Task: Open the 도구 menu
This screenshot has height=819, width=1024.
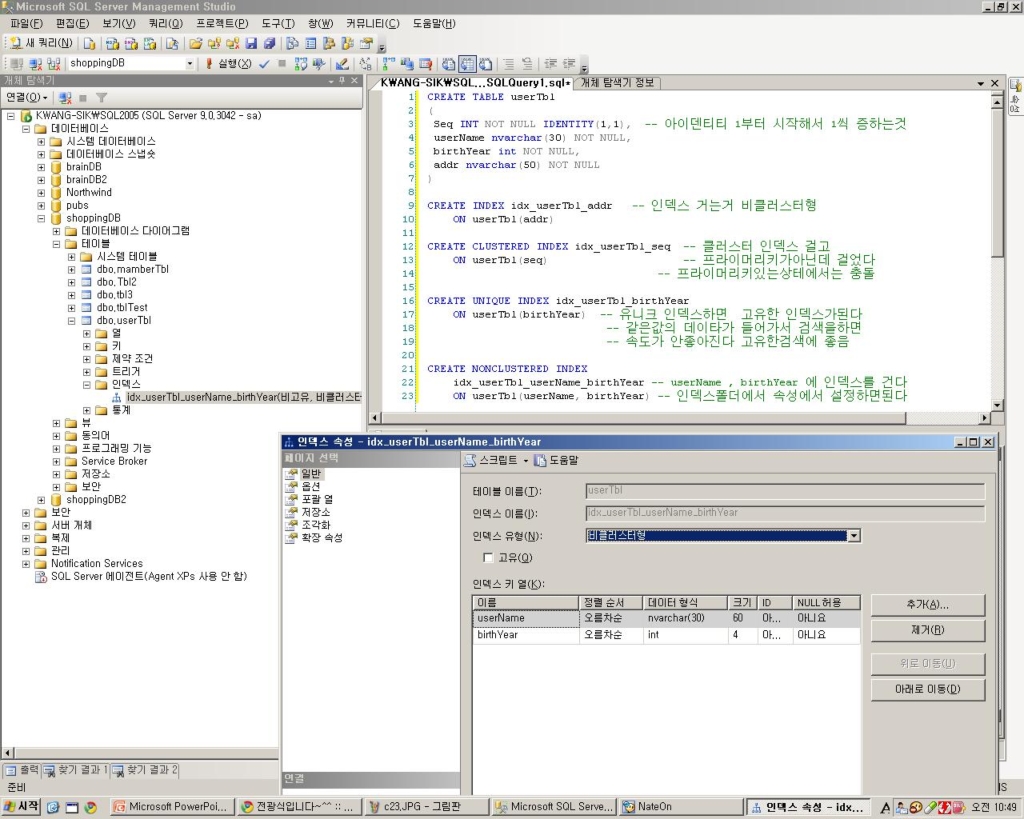Action: pos(278,24)
